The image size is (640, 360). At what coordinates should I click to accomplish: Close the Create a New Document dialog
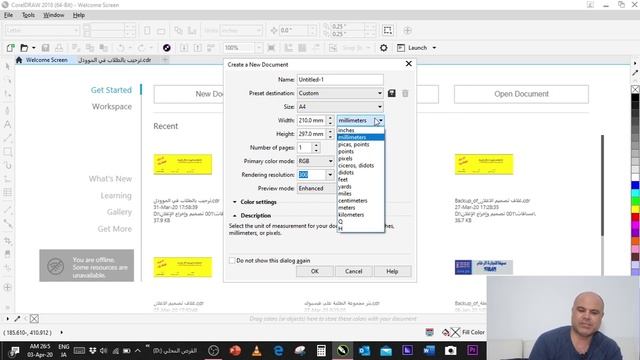coord(409,64)
